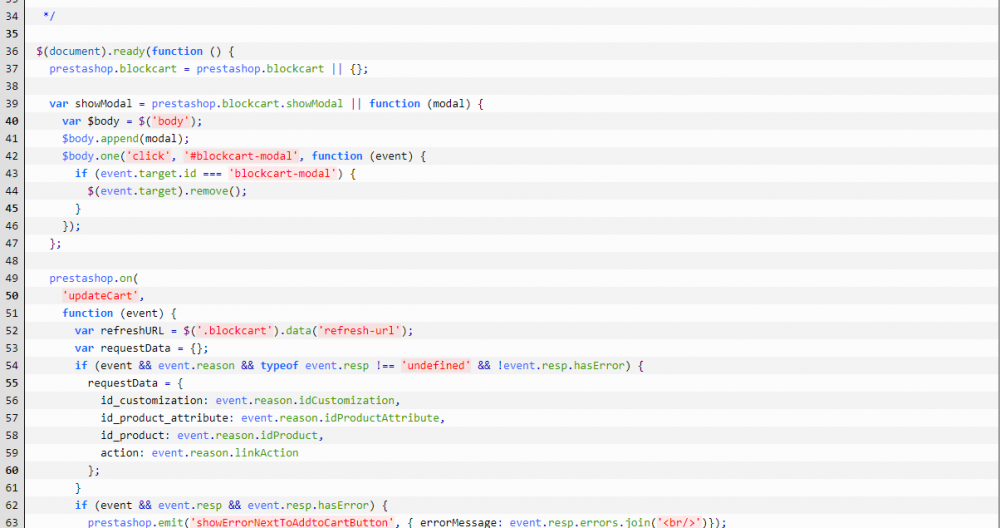Click the 'event.target.id' condition on line 43
This screenshot has height=528, width=1000.
click(148, 173)
